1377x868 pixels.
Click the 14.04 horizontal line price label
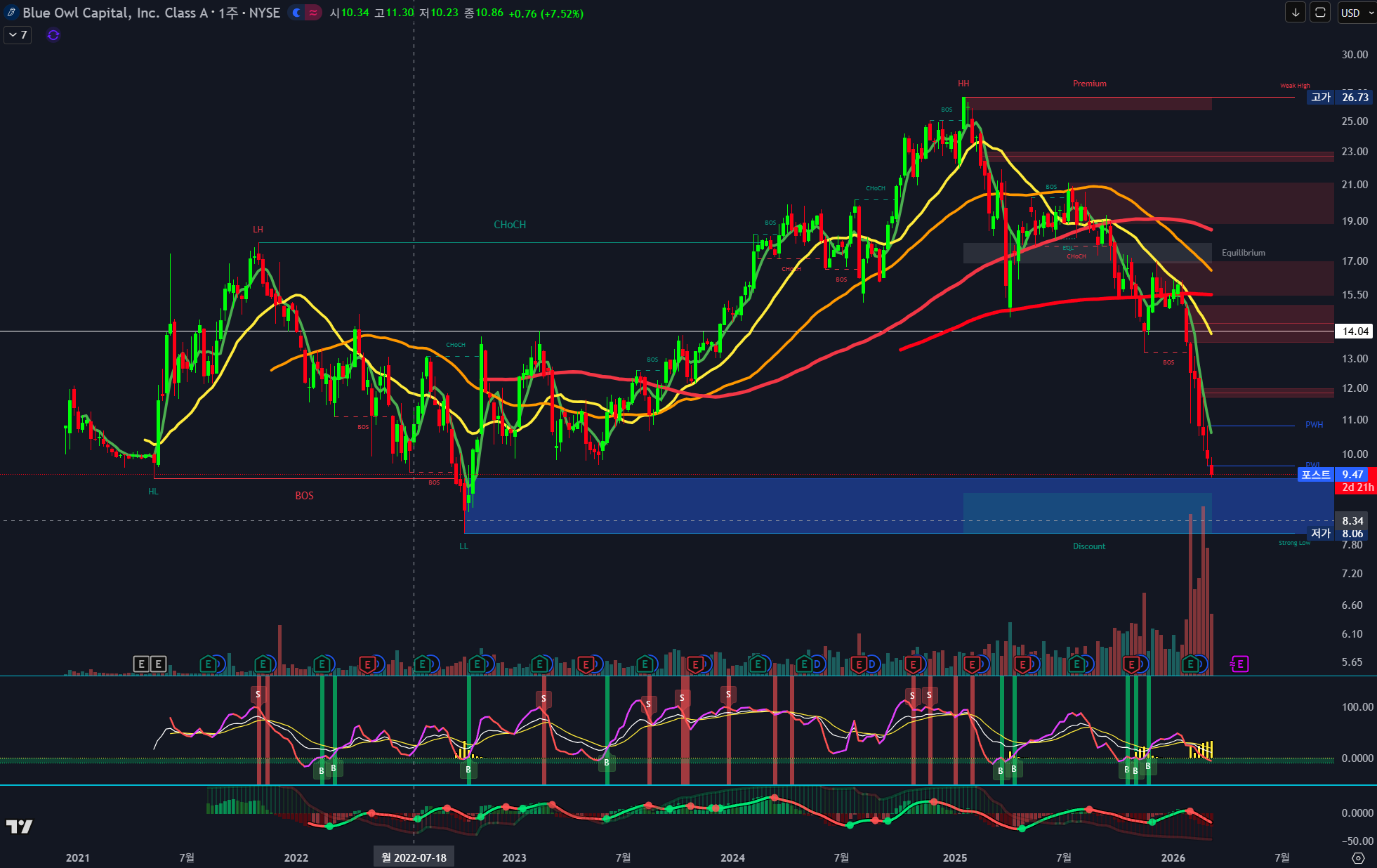click(x=1355, y=331)
